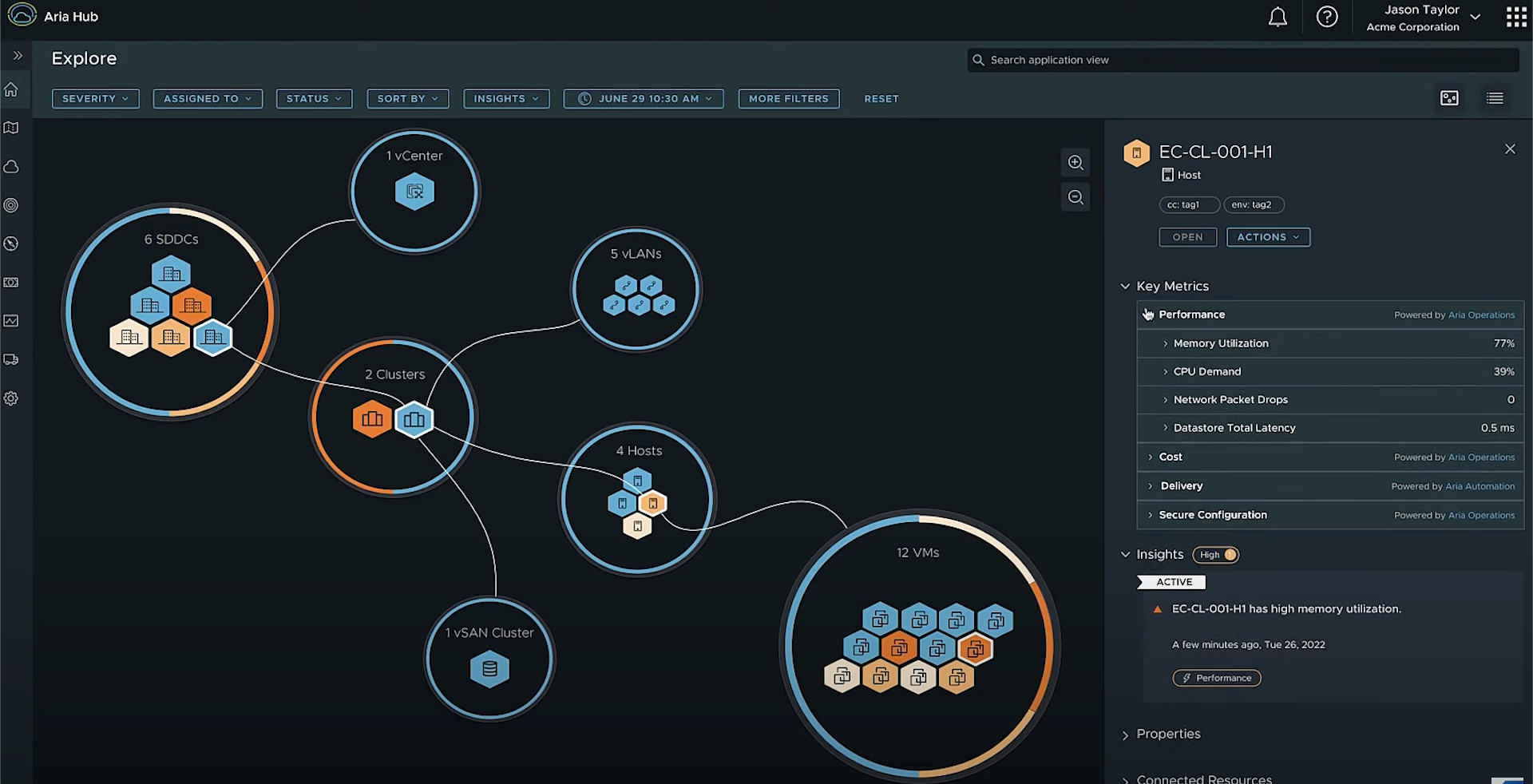Open the Jason Taylor account menu
The height and width of the screenshot is (784, 1533).
pyautogui.click(x=1424, y=18)
